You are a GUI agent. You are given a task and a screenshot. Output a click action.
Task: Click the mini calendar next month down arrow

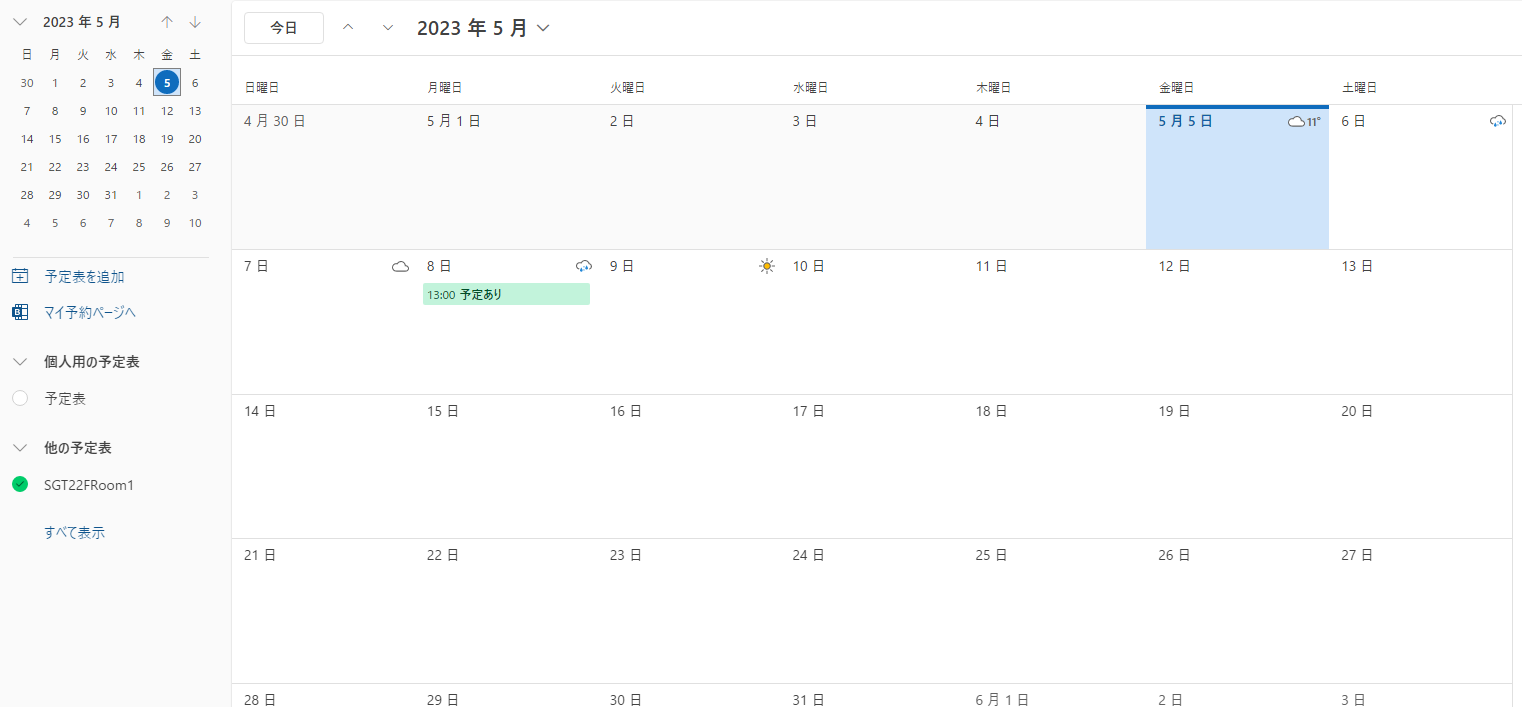pos(195,22)
